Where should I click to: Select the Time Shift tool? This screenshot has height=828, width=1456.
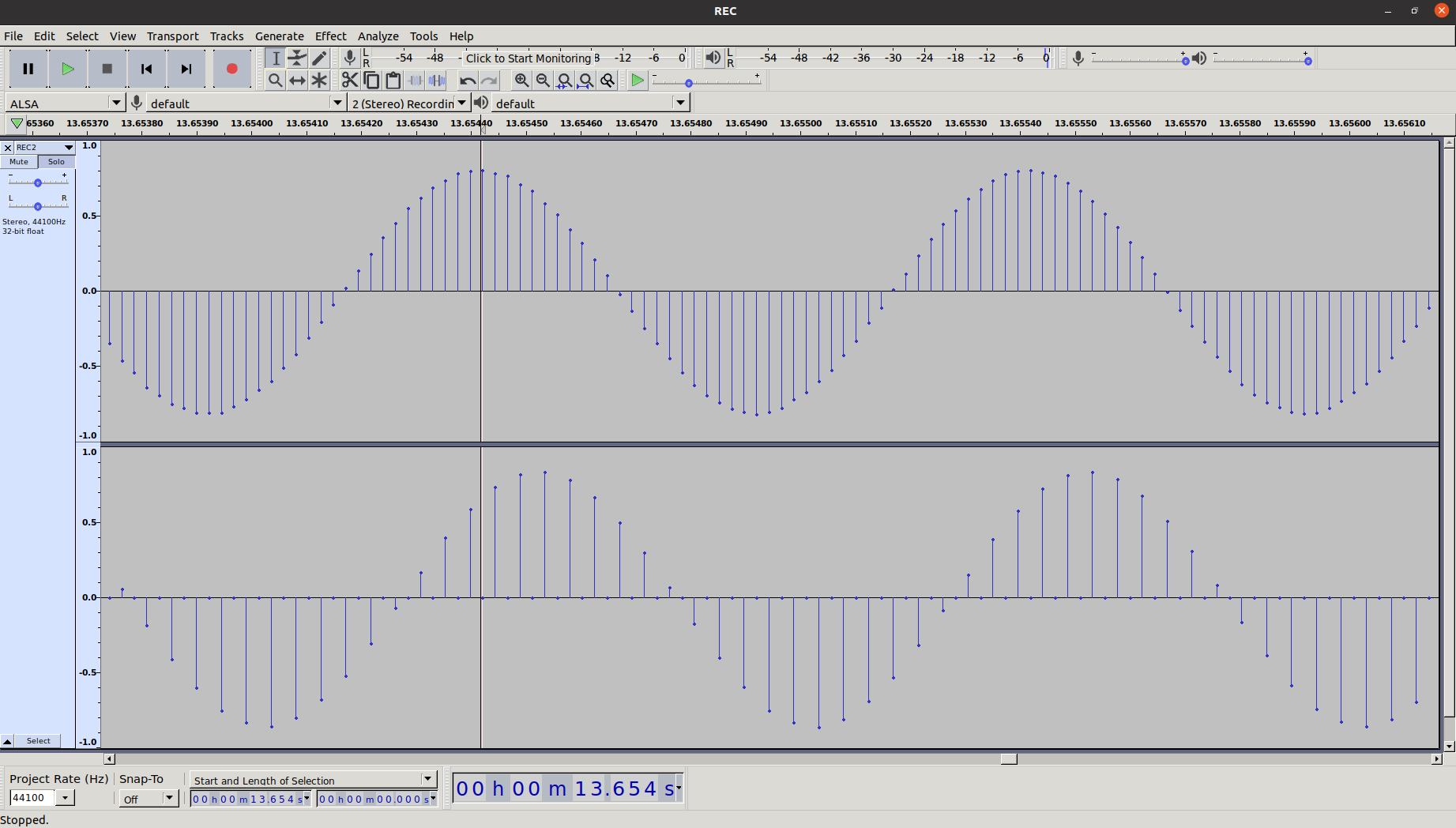tap(297, 80)
